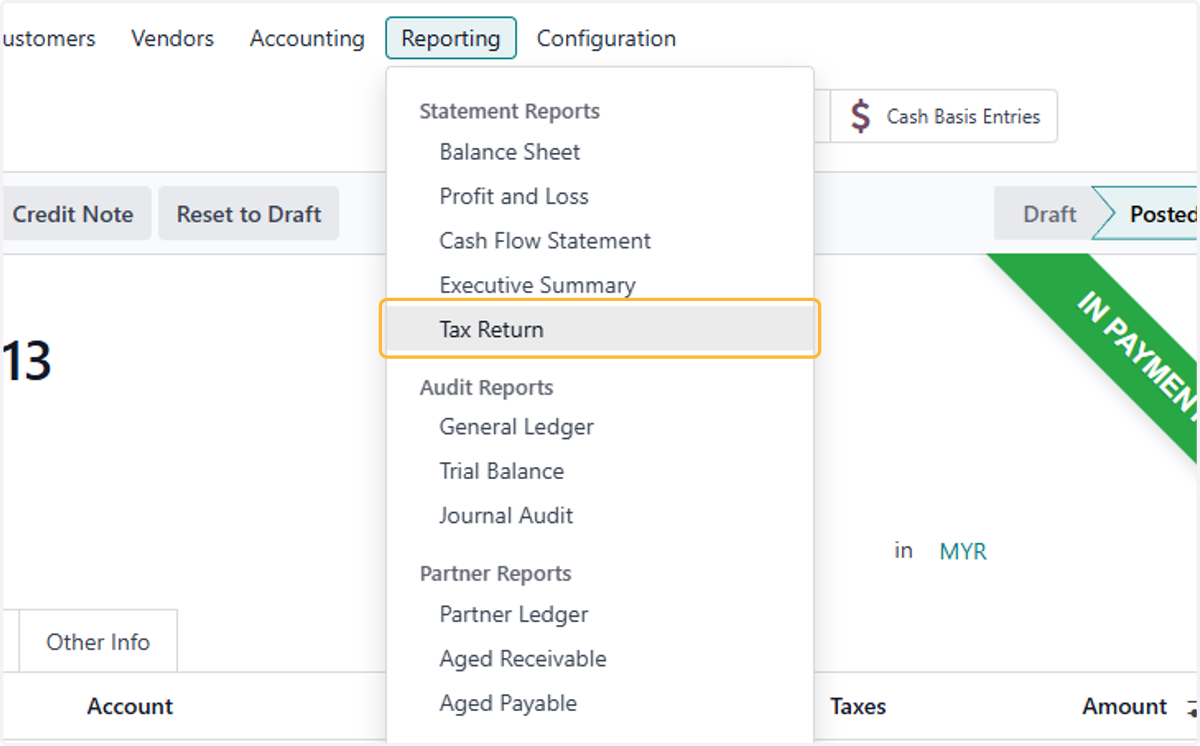1200x746 pixels.
Task: Open the Vendors menu
Action: click(172, 39)
